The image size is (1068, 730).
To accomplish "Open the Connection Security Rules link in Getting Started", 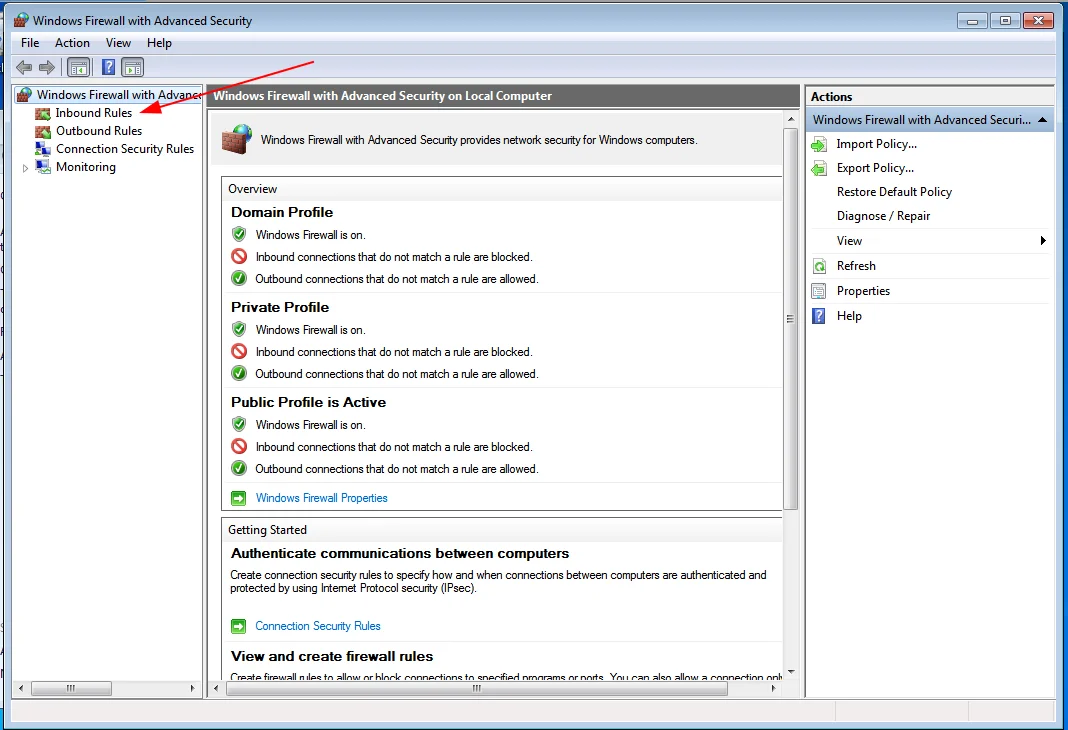I will pyautogui.click(x=317, y=626).
